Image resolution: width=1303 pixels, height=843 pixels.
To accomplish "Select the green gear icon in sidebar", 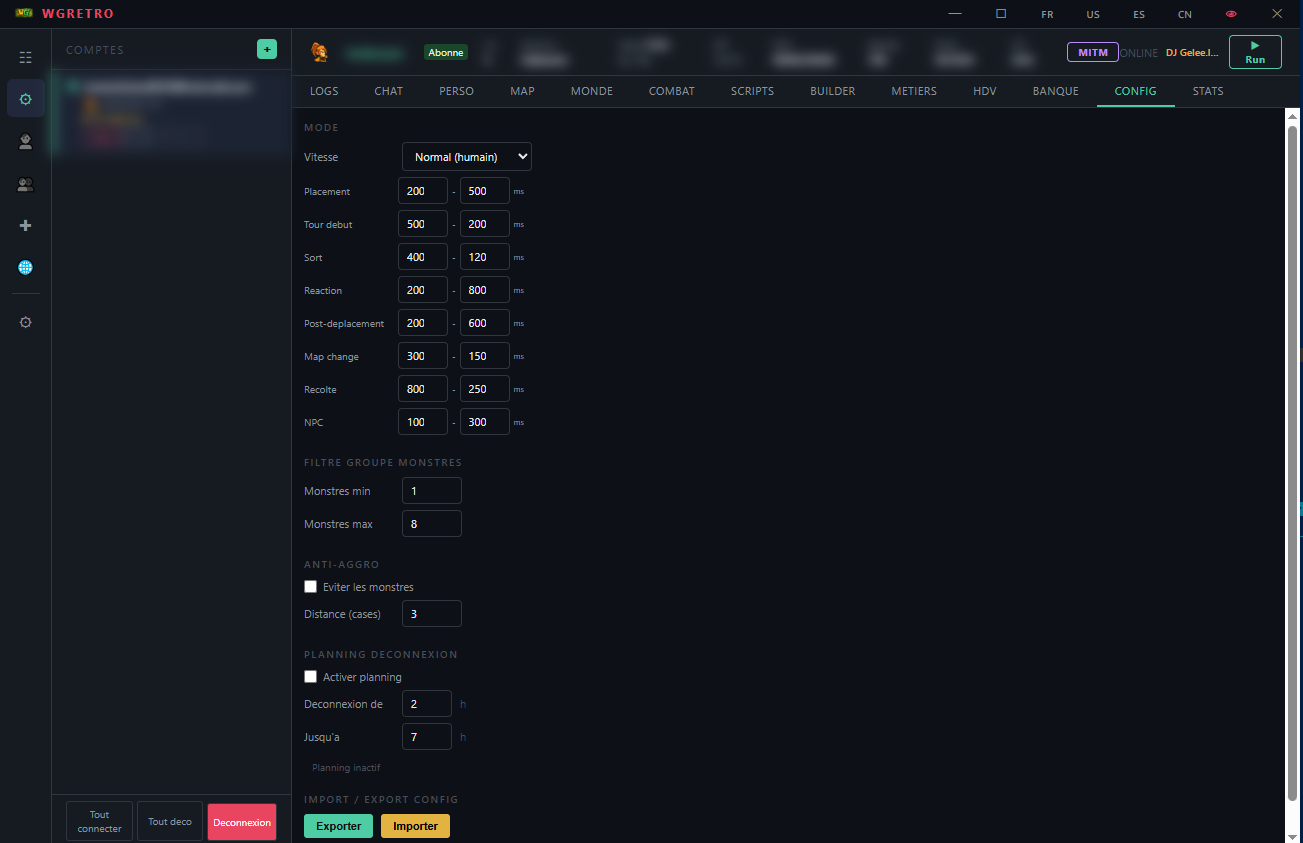I will 25,99.
